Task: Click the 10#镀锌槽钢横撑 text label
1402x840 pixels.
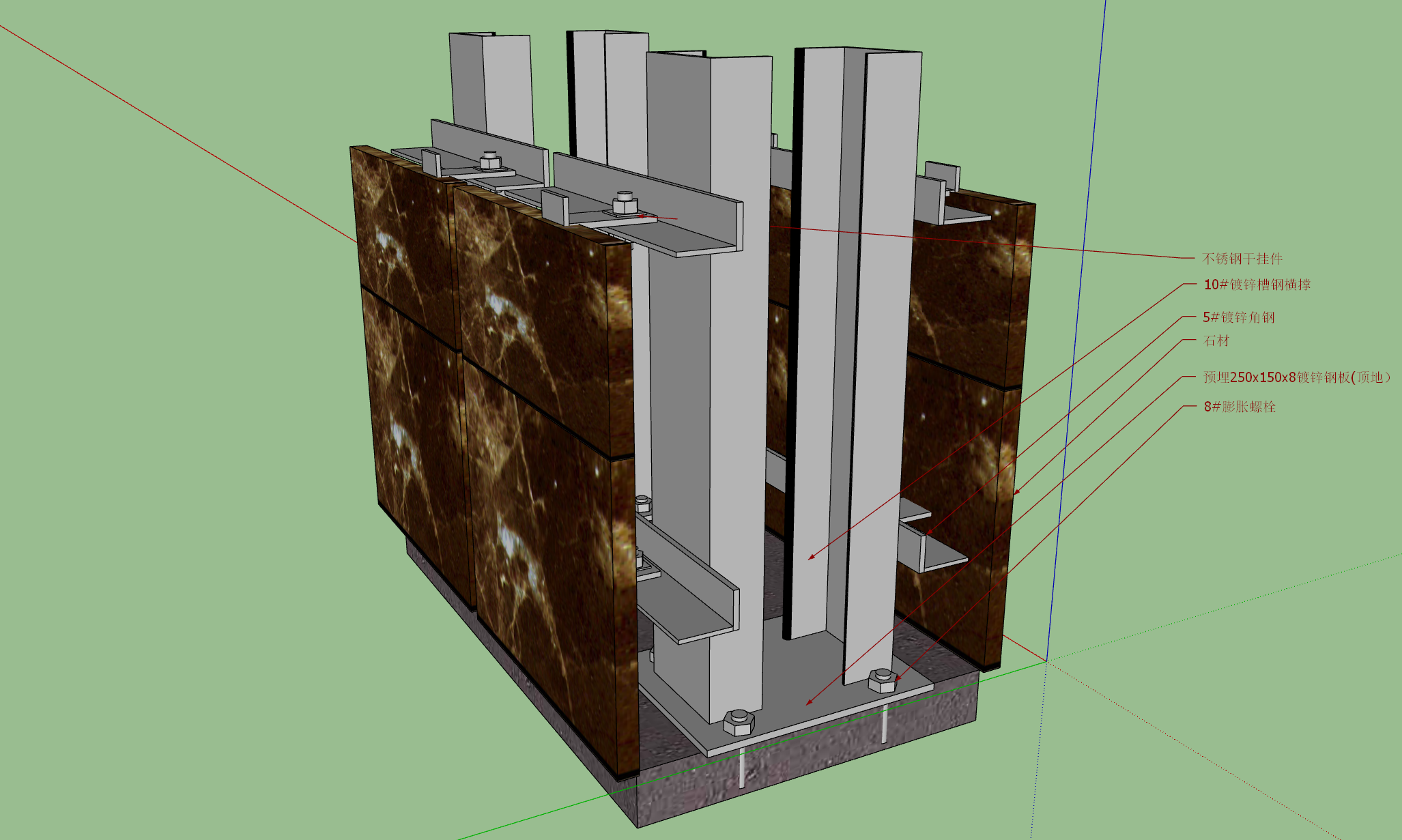Action: tap(1257, 285)
